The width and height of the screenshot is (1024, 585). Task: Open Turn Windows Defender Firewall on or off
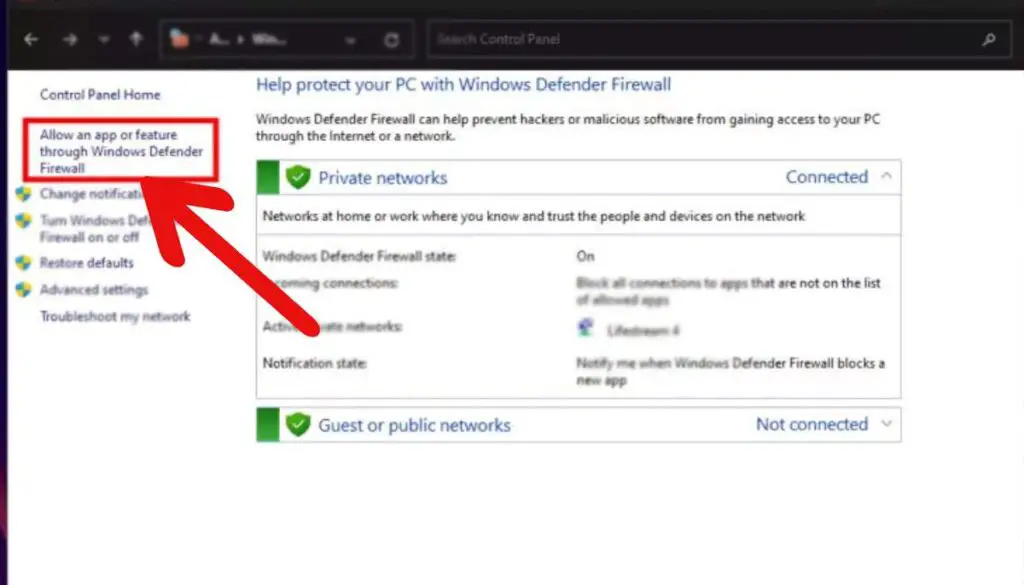pos(96,229)
